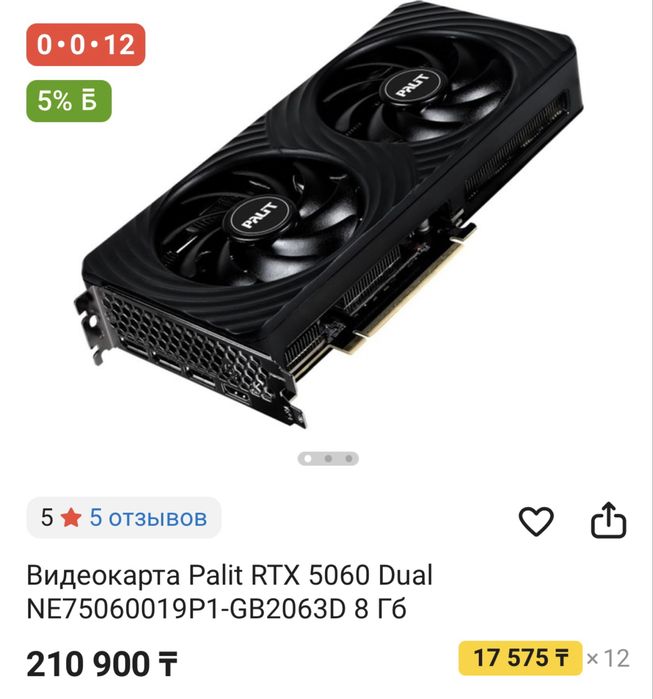This screenshot has width=653, height=699.
Task: Tap the gold PCIe connector on the card
Action: (412, 290)
